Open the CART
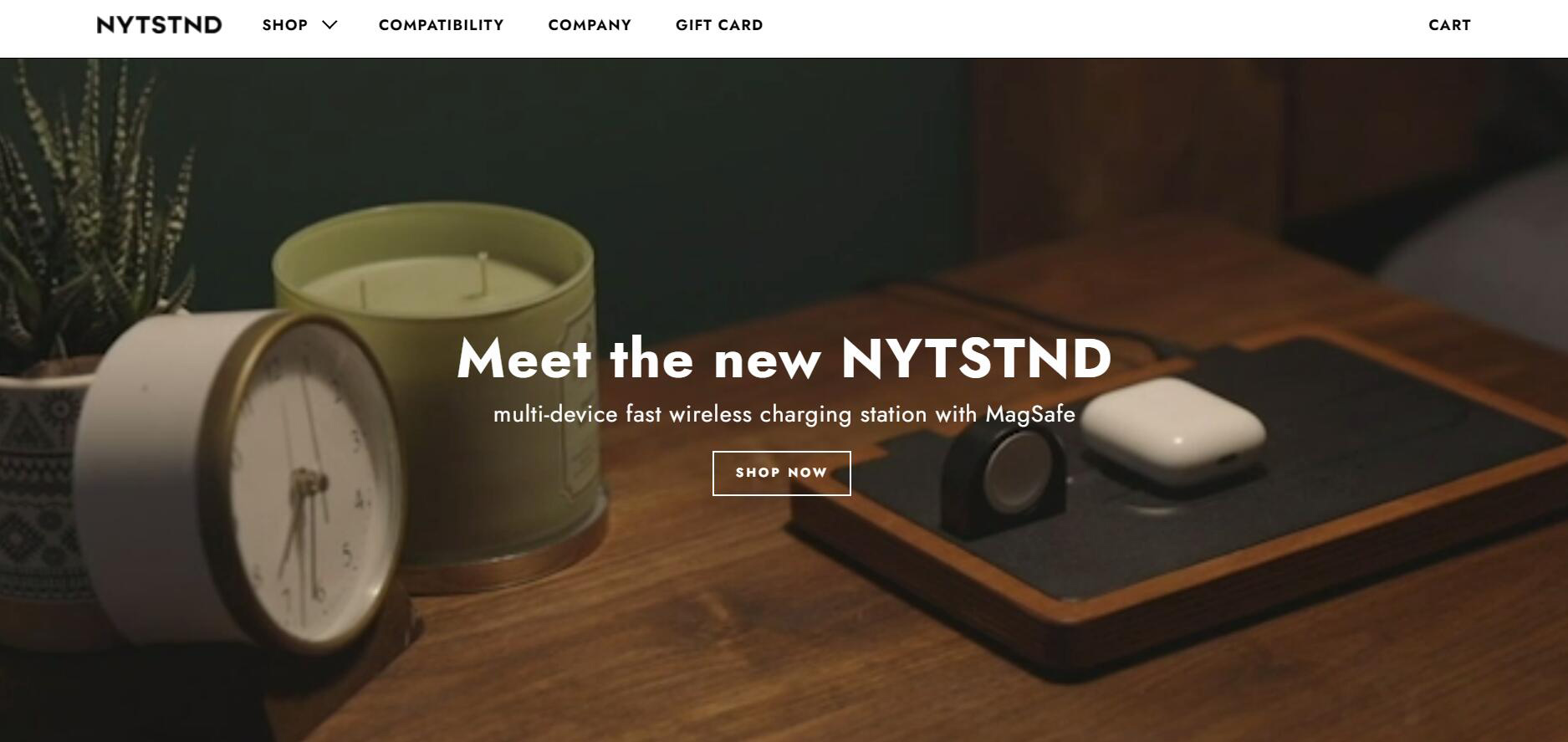The width and height of the screenshot is (1568, 742). pyautogui.click(x=1449, y=25)
